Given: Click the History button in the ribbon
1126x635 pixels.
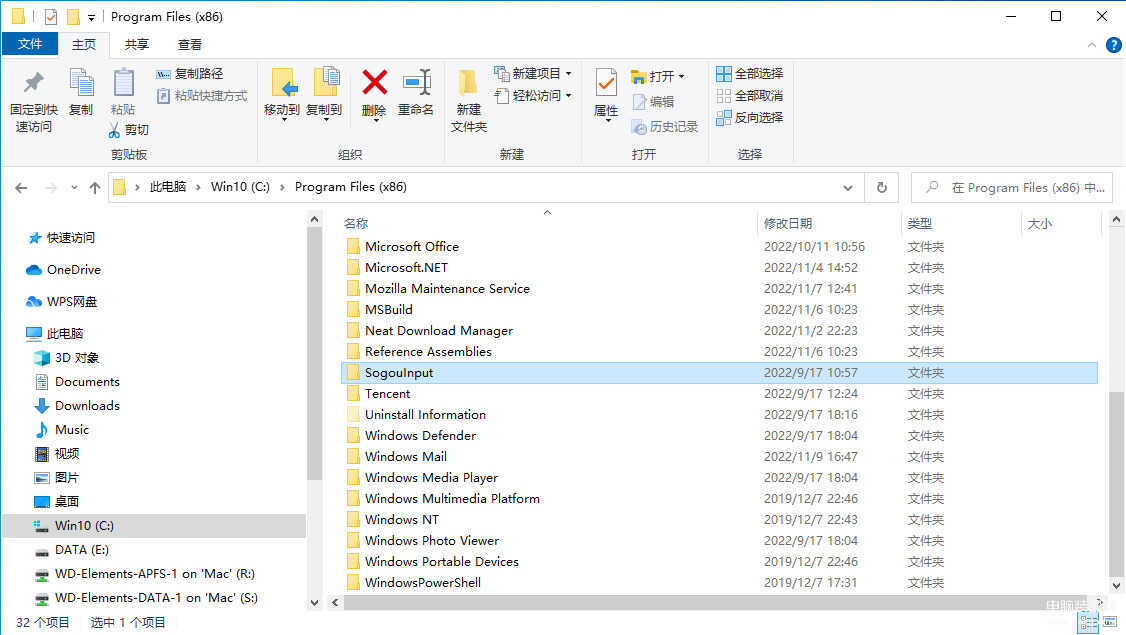Looking at the screenshot, I should click(x=664, y=127).
